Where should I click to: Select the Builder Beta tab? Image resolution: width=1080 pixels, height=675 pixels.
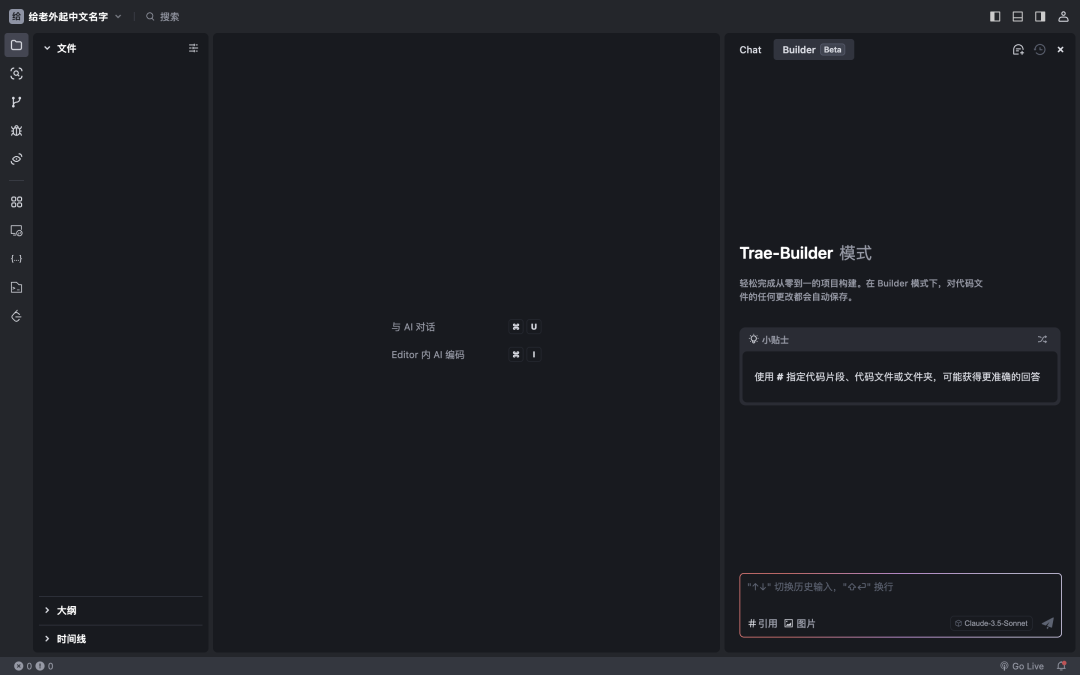(813, 50)
